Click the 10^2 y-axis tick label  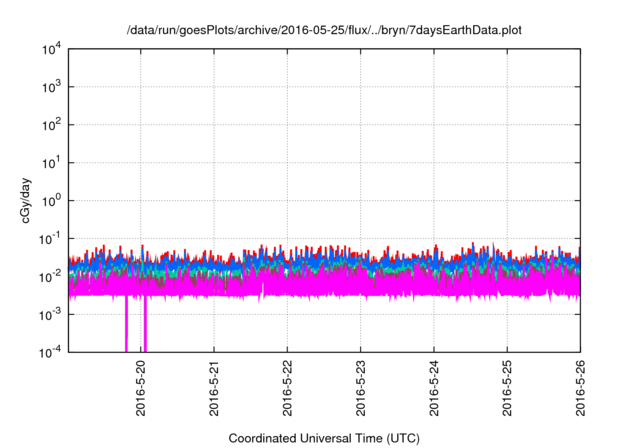(x=52, y=125)
